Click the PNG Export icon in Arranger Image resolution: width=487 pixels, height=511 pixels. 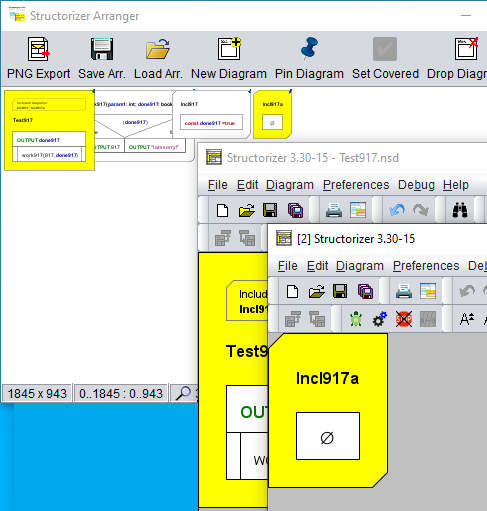(x=38, y=49)
